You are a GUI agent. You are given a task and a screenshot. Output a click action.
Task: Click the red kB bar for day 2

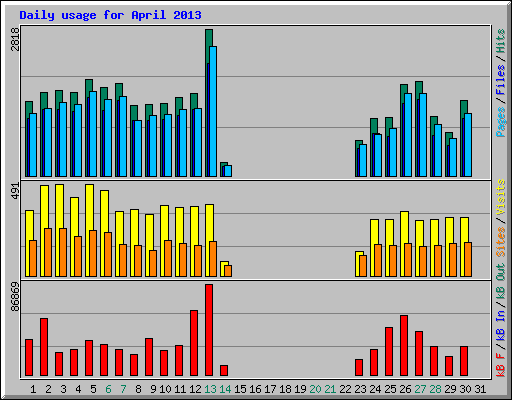44,347
